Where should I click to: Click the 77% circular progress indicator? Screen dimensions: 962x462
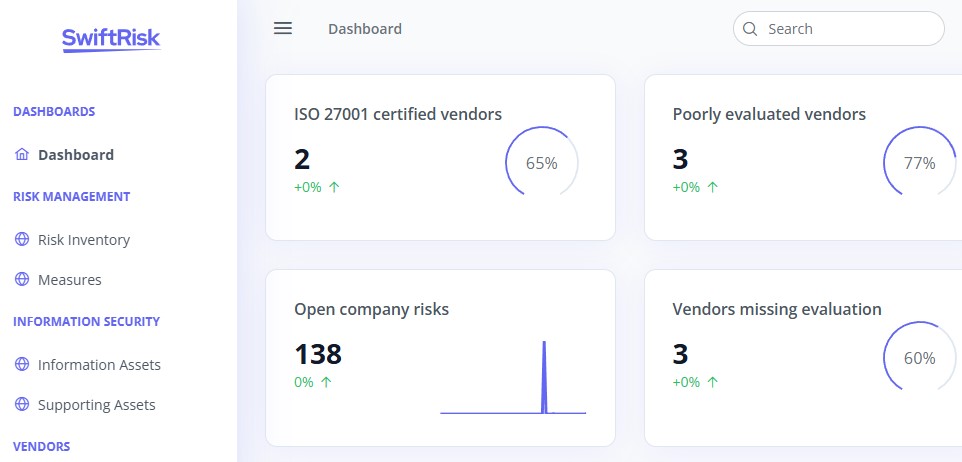tap(920, 163)
